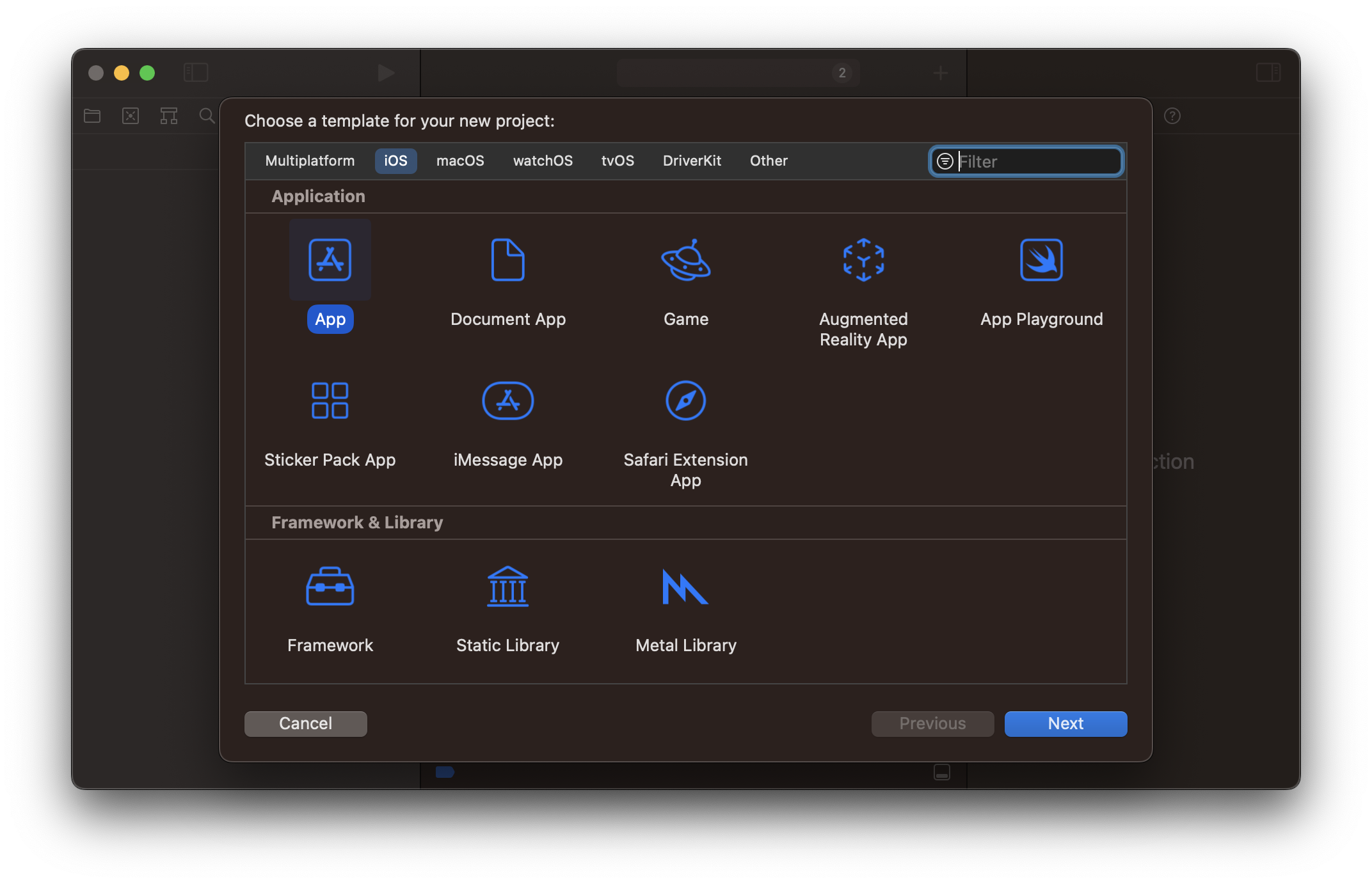Open the filter options icon menu
The image size is (1372, 884).
point(945,161)
